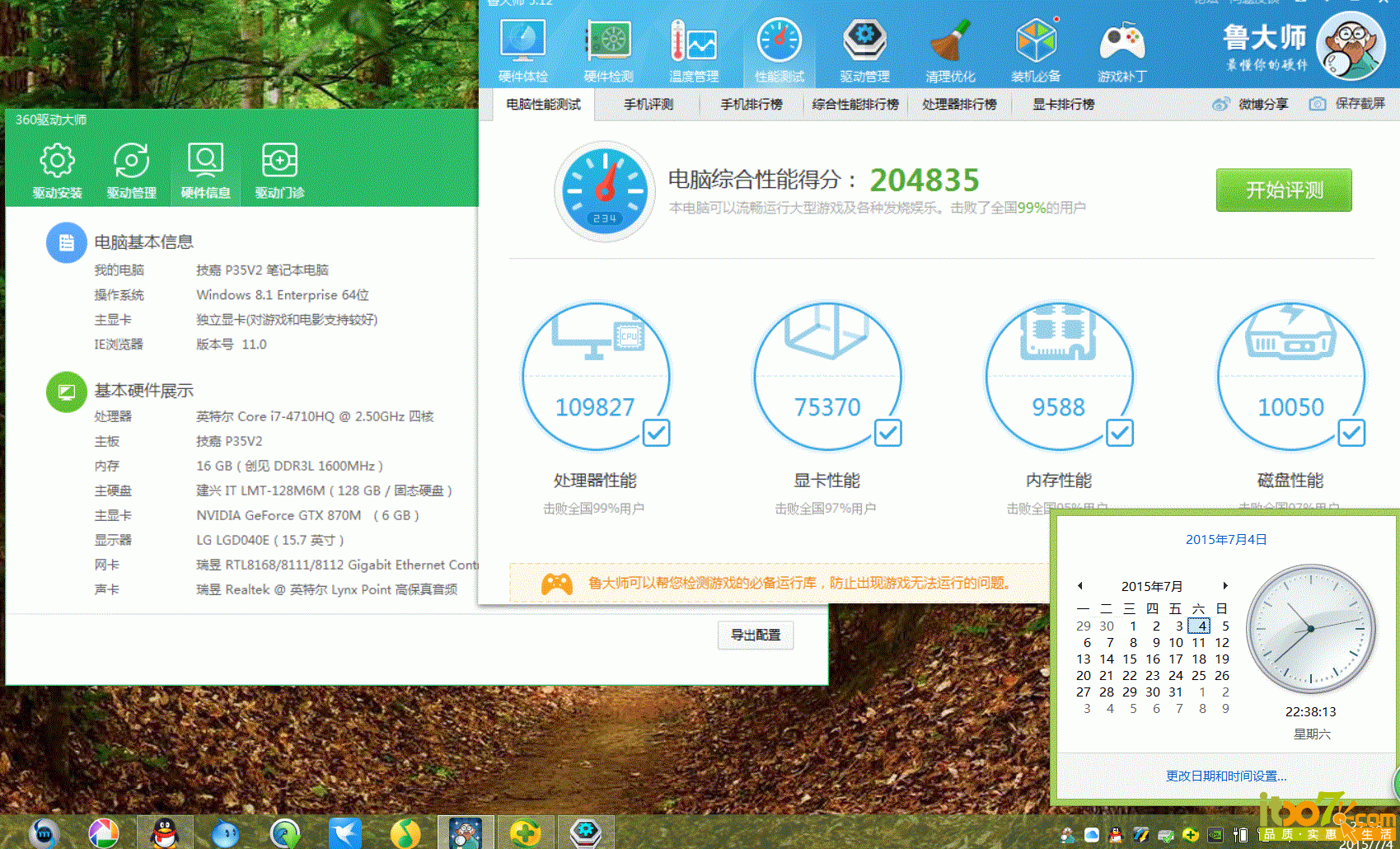Screen dimensions: 1400x849
Task: Click the 2015年7月4日 date heading
Action: pos(1226,540)
